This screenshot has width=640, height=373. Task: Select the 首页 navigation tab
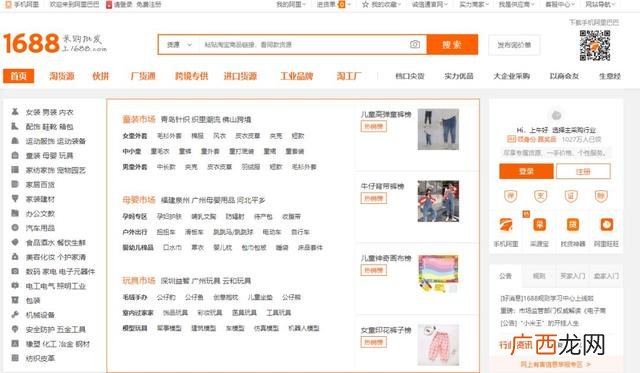click(18, 76)
